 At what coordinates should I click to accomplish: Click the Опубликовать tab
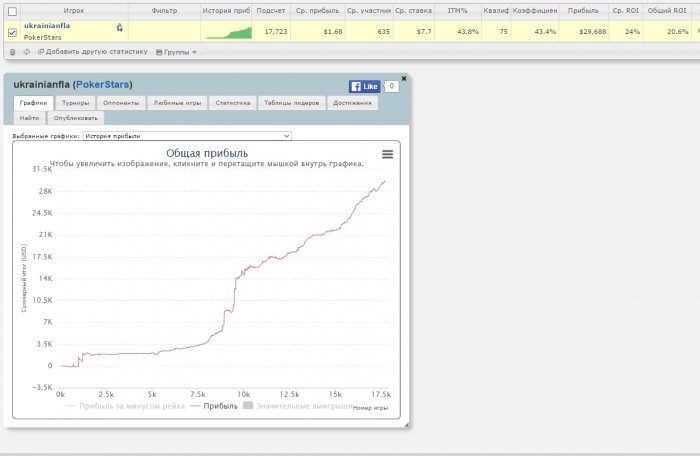pos(76,118)
